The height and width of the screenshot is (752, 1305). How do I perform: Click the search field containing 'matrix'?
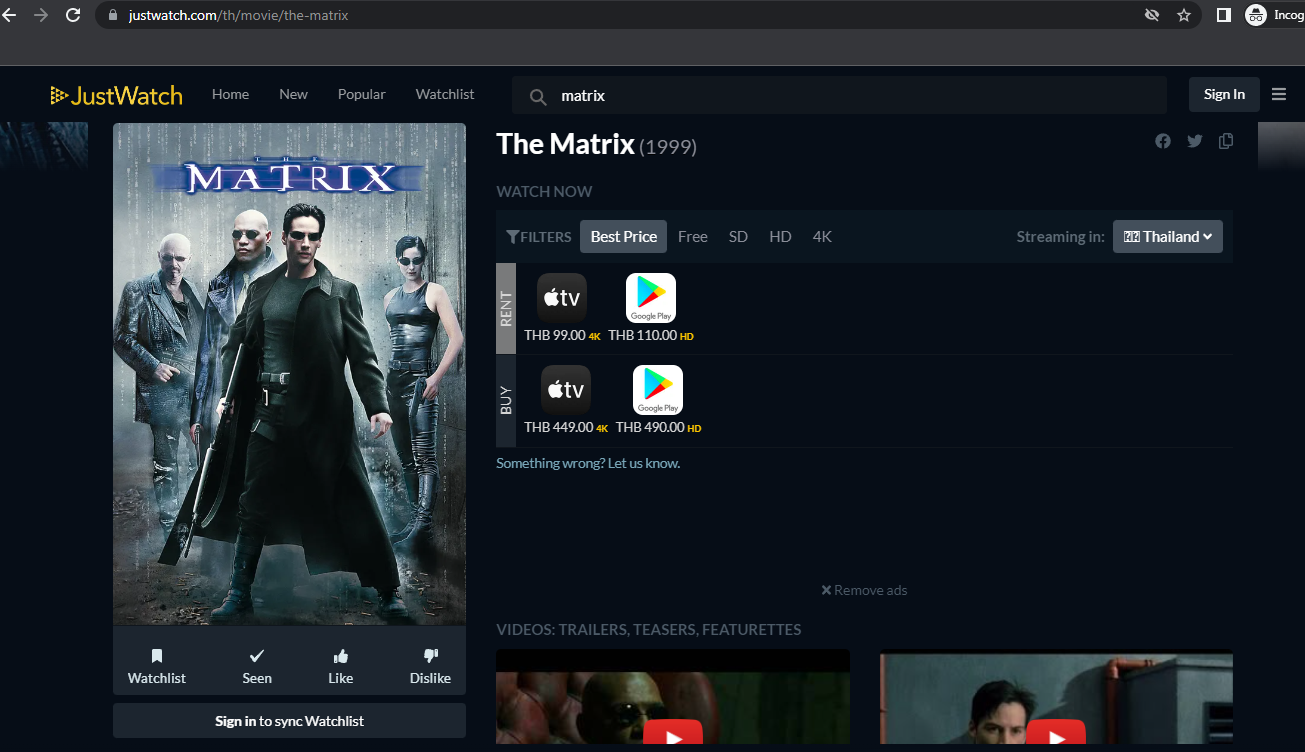(840, 96)
